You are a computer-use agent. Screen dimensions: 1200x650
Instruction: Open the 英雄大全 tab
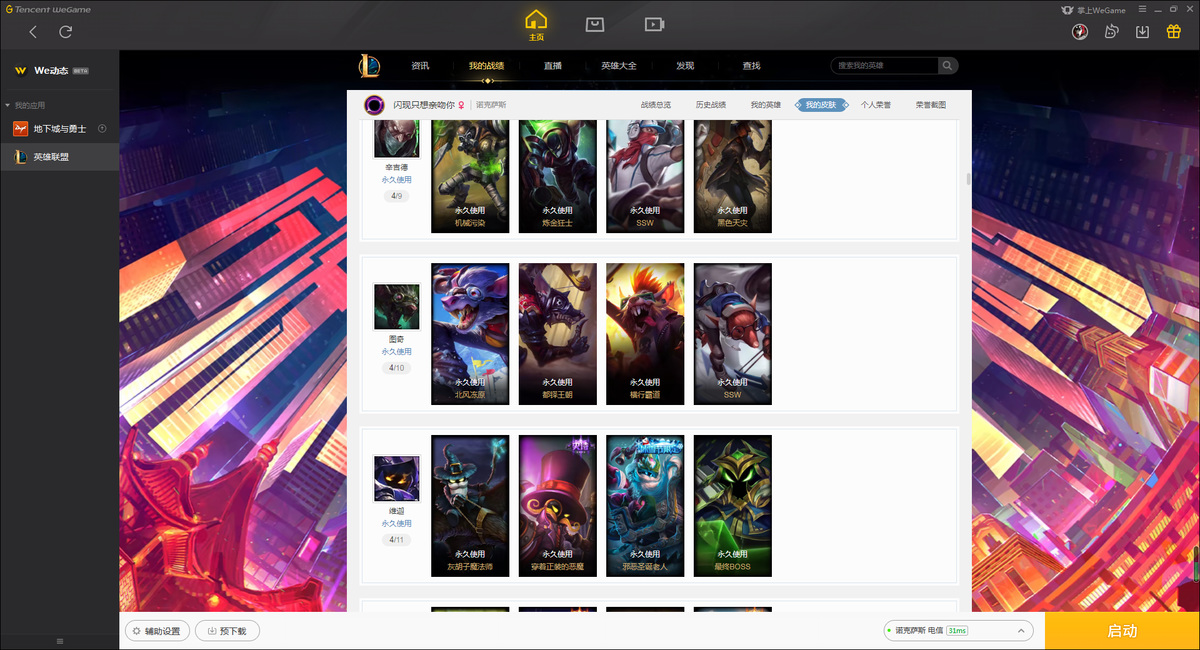point(619,66)
